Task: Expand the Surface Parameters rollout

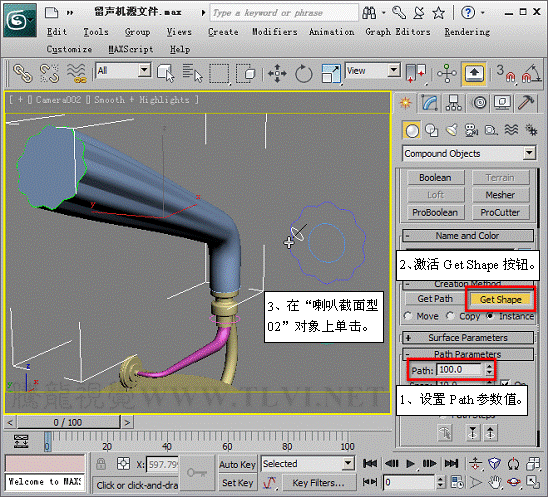Action: pyautogui.click(x=468, y=338)
